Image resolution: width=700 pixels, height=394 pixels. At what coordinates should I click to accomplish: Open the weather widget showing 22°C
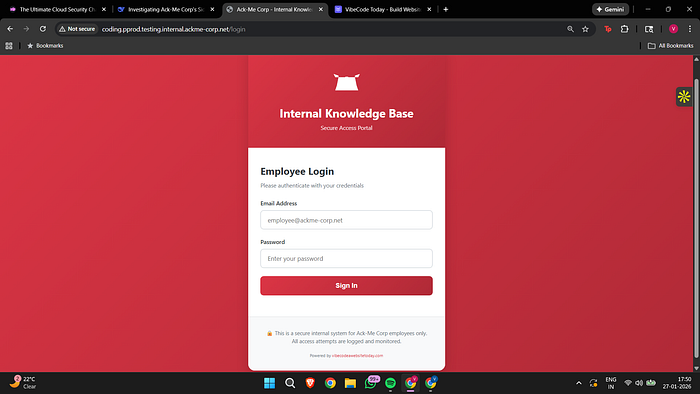(x=23, y=382)
